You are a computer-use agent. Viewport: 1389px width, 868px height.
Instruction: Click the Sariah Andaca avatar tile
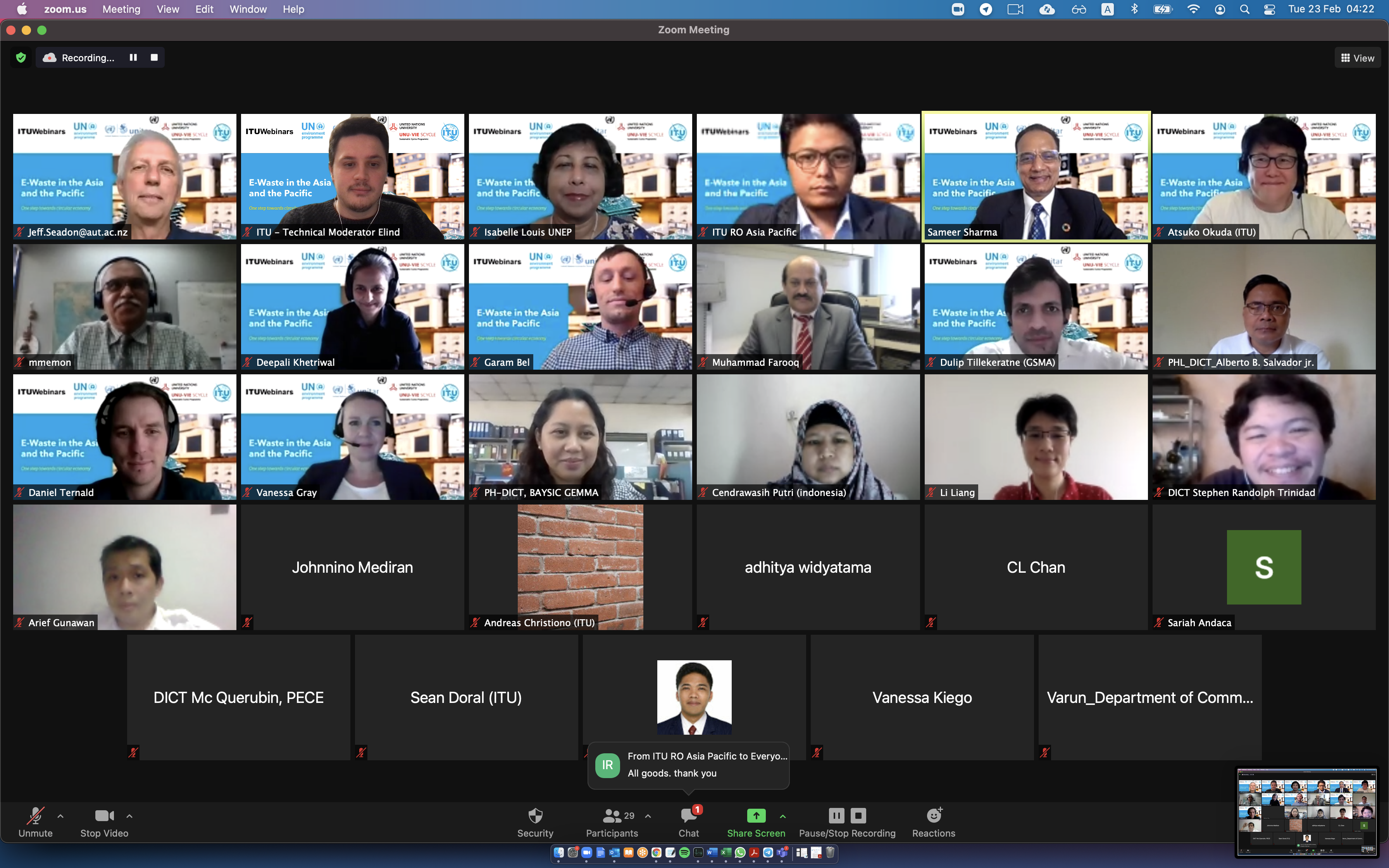[x=1264, y=567]
